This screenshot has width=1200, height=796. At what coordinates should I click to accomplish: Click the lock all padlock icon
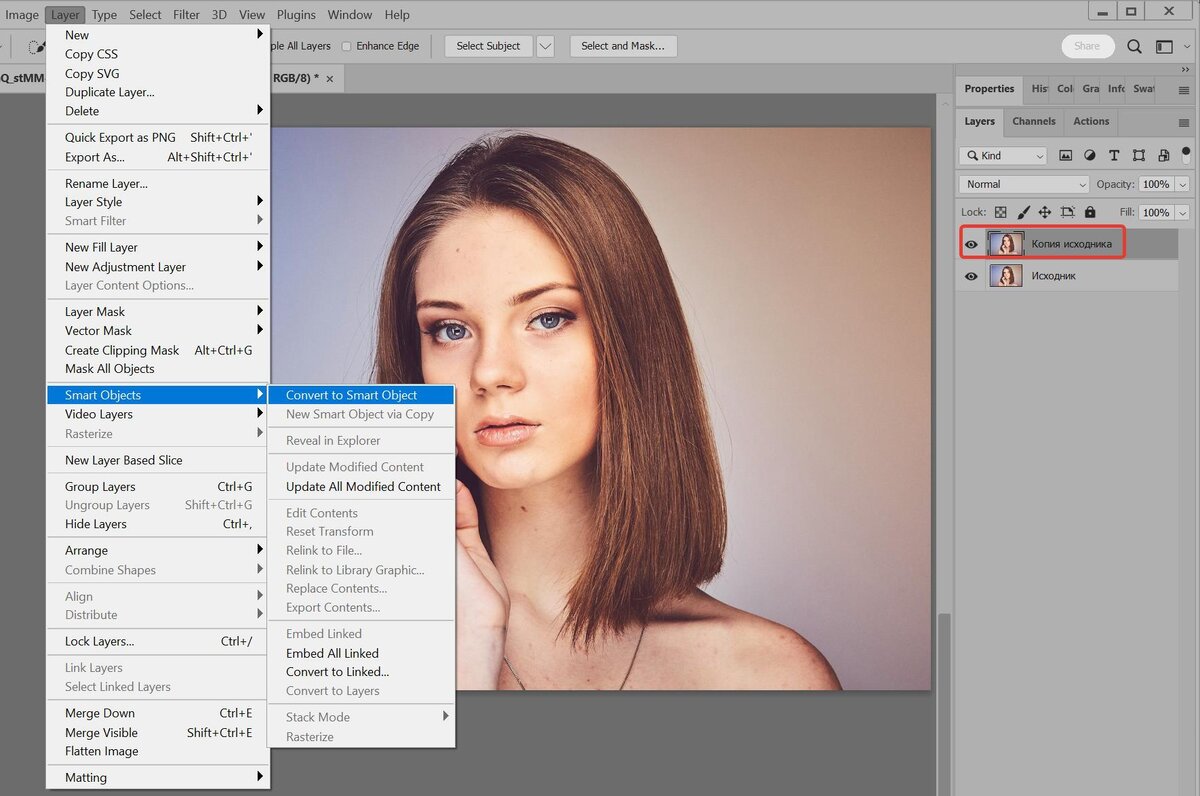1090,212
